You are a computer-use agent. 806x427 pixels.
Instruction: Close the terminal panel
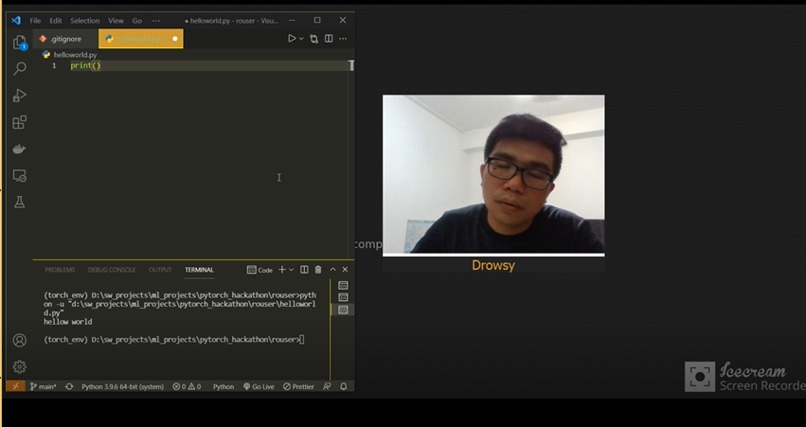click(345, 270)
